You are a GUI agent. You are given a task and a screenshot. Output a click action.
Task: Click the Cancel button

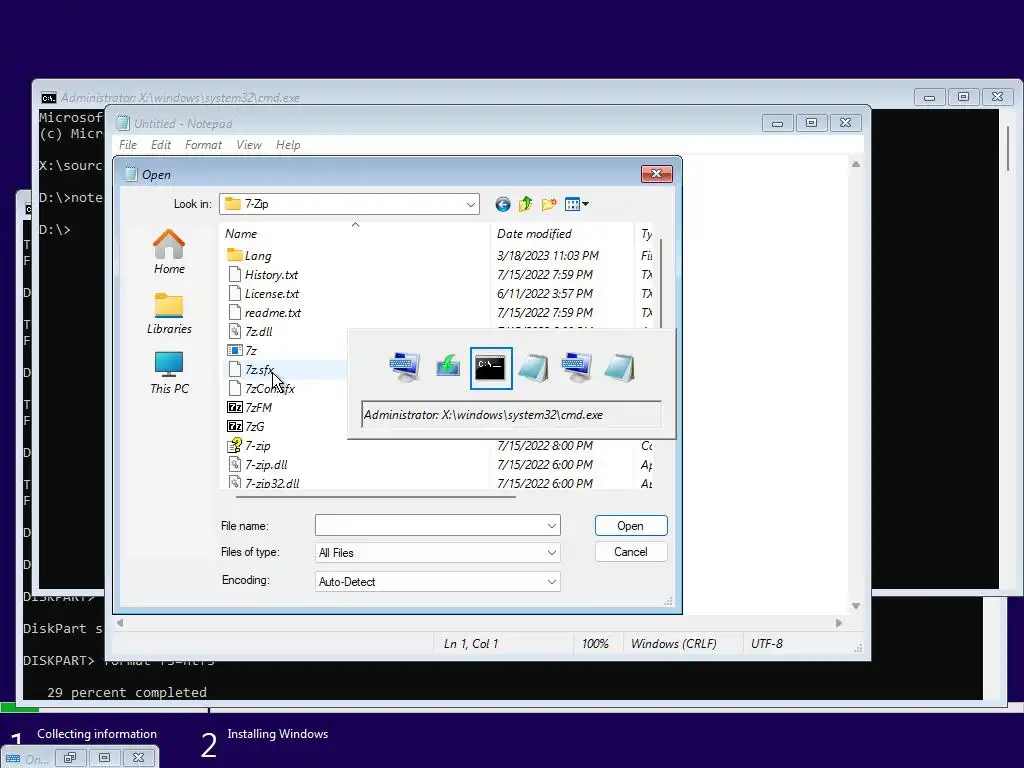pyautogui.click(x=631, y=552)
